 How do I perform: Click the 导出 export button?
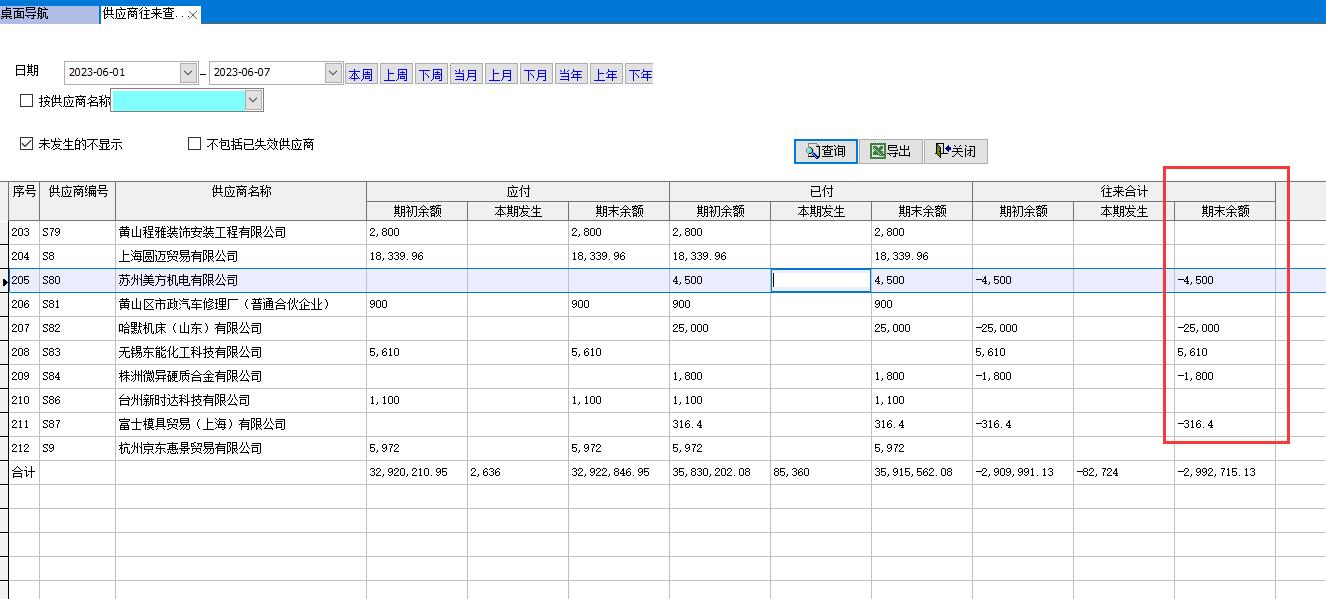click(890, 151)
